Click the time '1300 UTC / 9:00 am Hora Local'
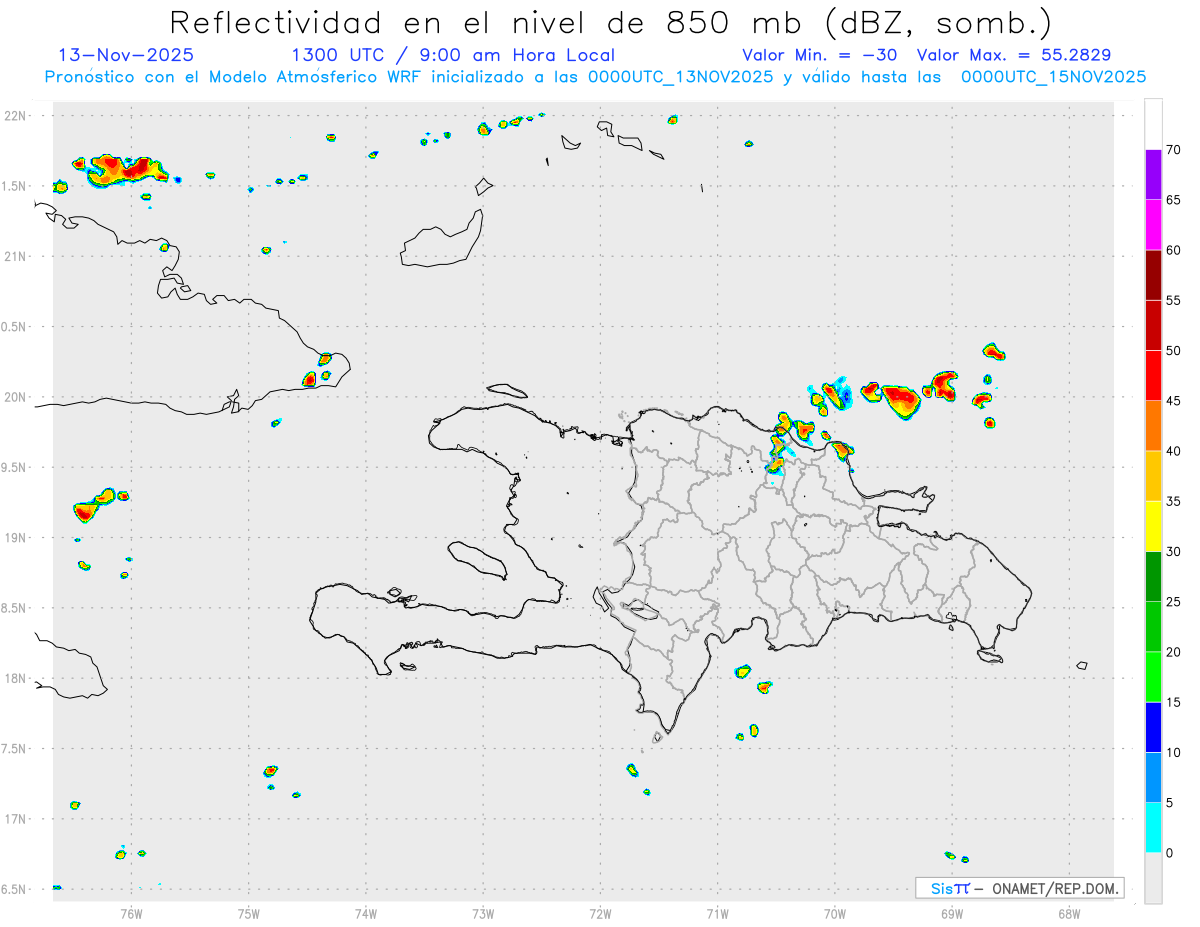Image resolution: width=1200 pixels, height=927 pixels. pyautogui.click(x=453, y=55)
